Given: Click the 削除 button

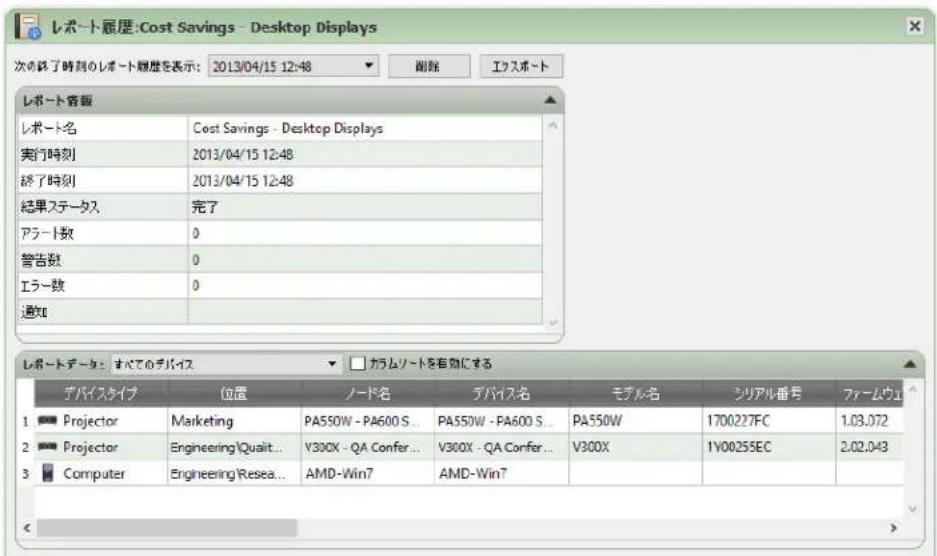Looking at the screenshot, I should coord(428,66).
